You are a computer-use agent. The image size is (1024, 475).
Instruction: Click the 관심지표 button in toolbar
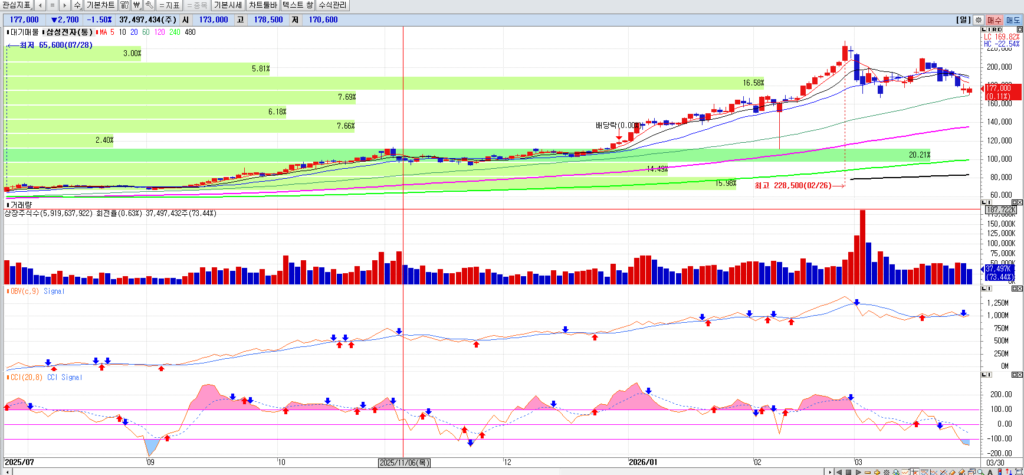coord(17,5)
